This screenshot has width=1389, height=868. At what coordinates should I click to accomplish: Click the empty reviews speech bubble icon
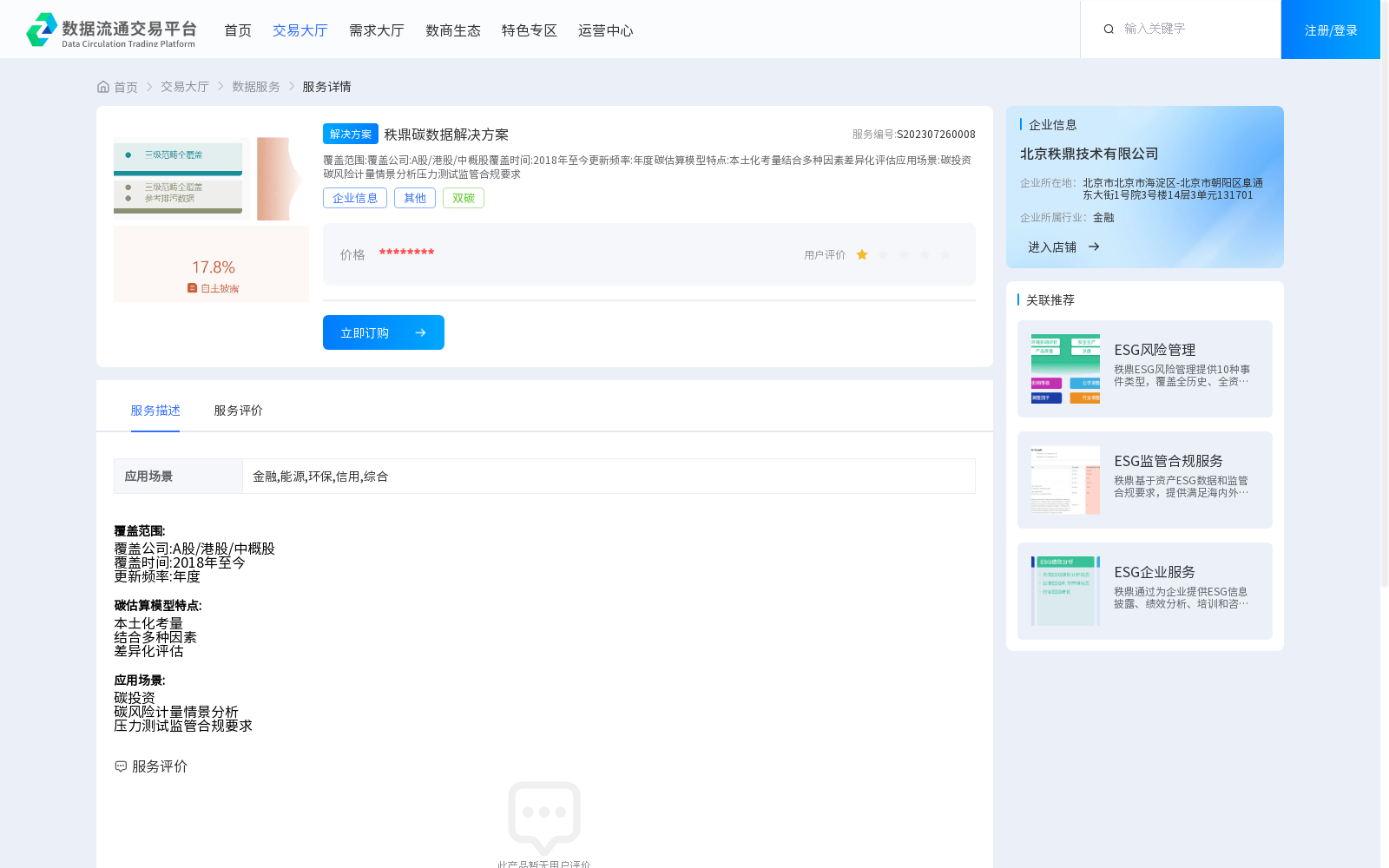[544, 817]
